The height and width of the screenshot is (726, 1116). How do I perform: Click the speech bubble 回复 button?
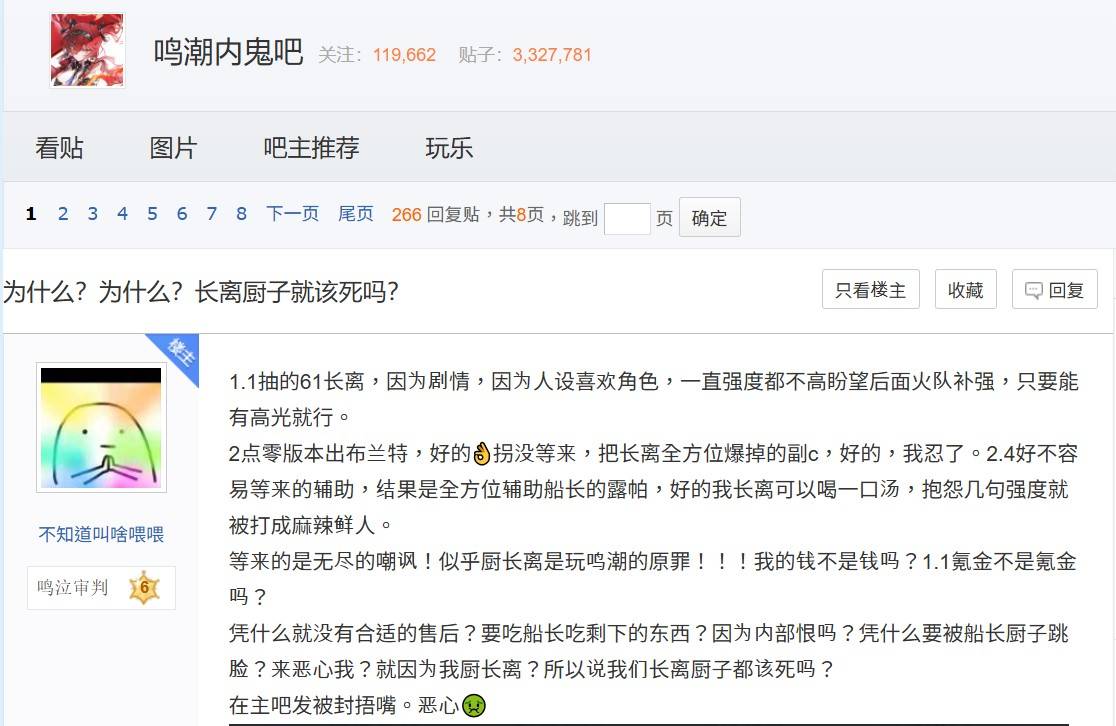coord(1054,290)
